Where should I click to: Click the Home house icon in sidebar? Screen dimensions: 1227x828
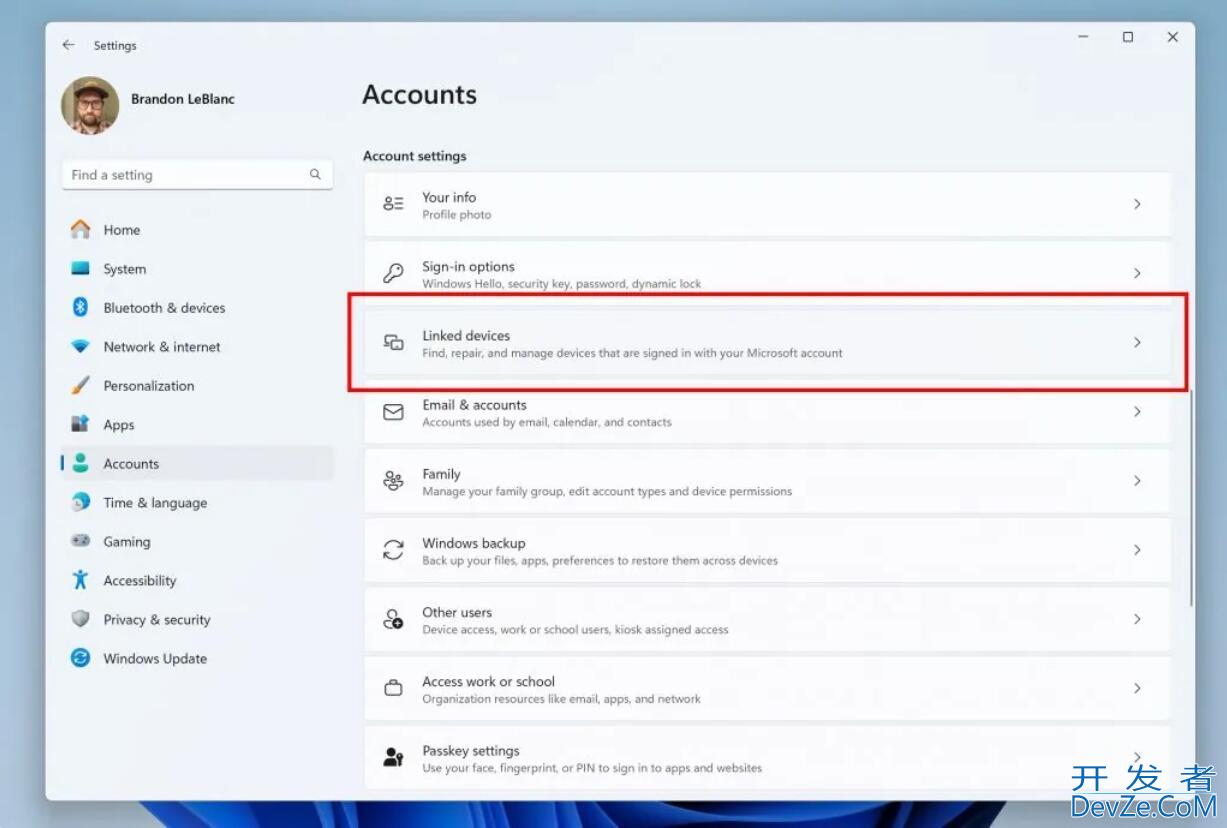click(81, 229)
